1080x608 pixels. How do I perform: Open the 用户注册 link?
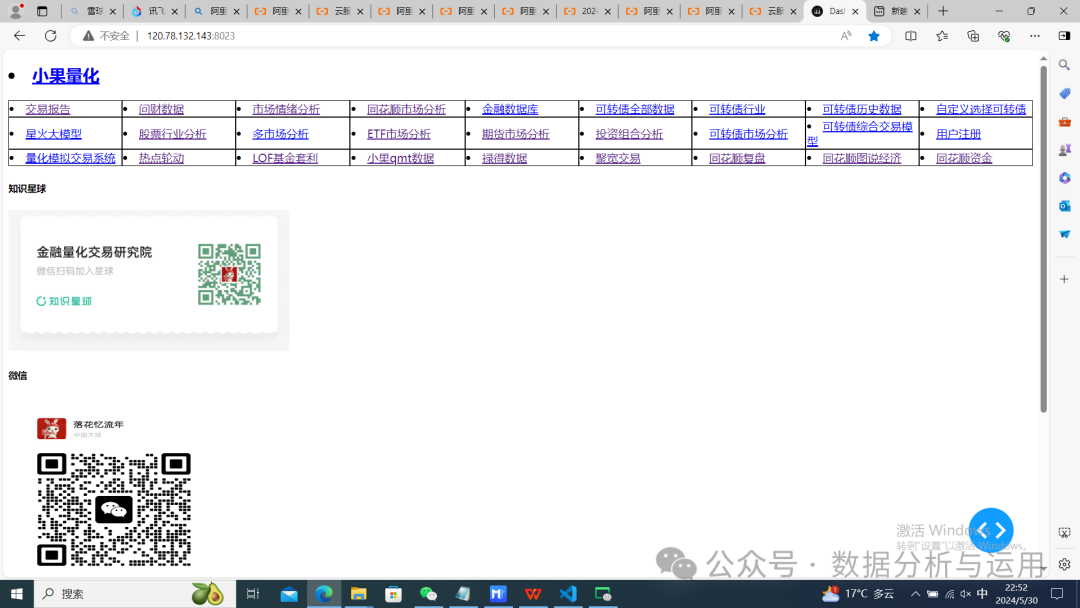tap(958, 134)
